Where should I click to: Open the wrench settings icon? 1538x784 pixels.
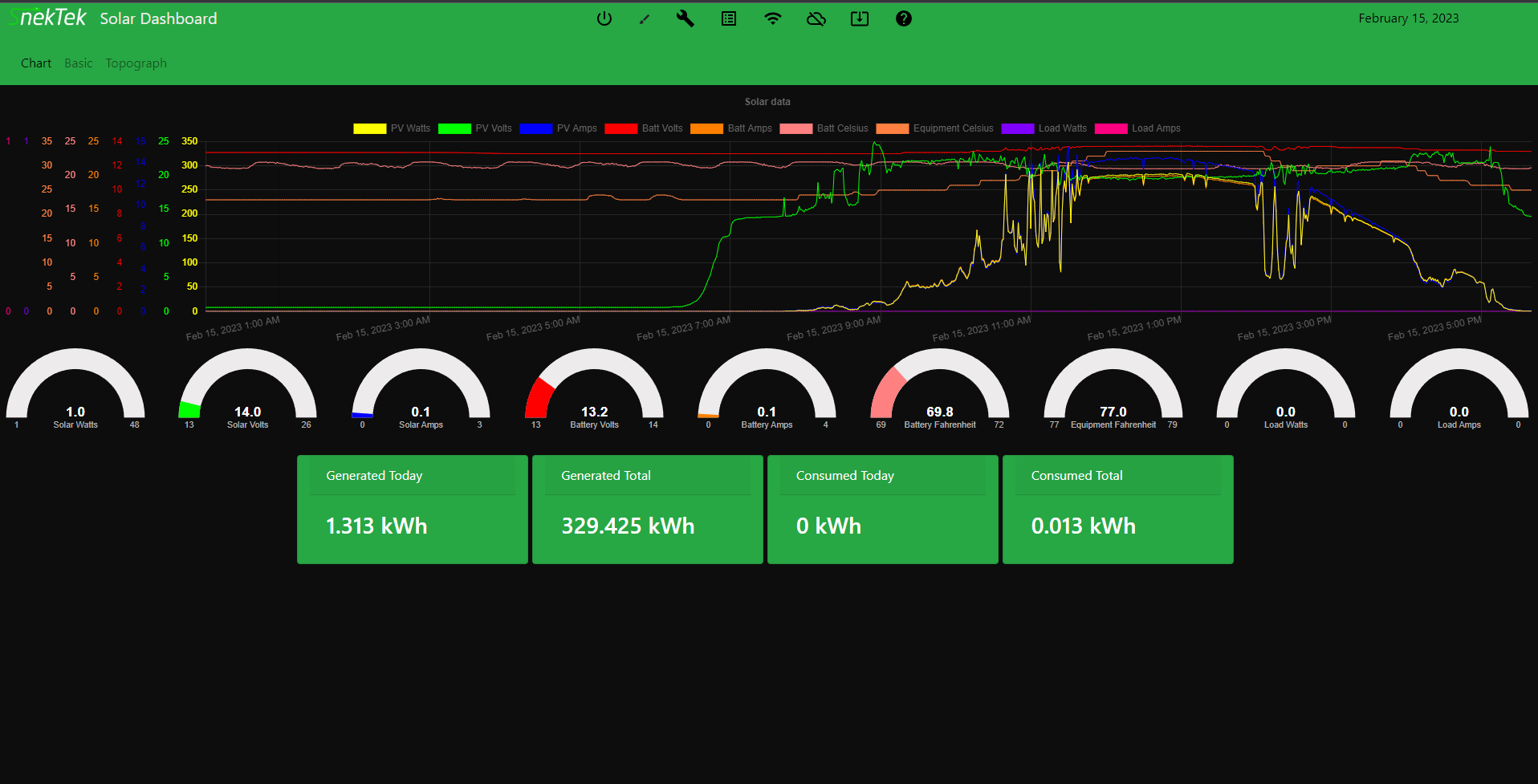pyautogui.click(x=685, y=18)
